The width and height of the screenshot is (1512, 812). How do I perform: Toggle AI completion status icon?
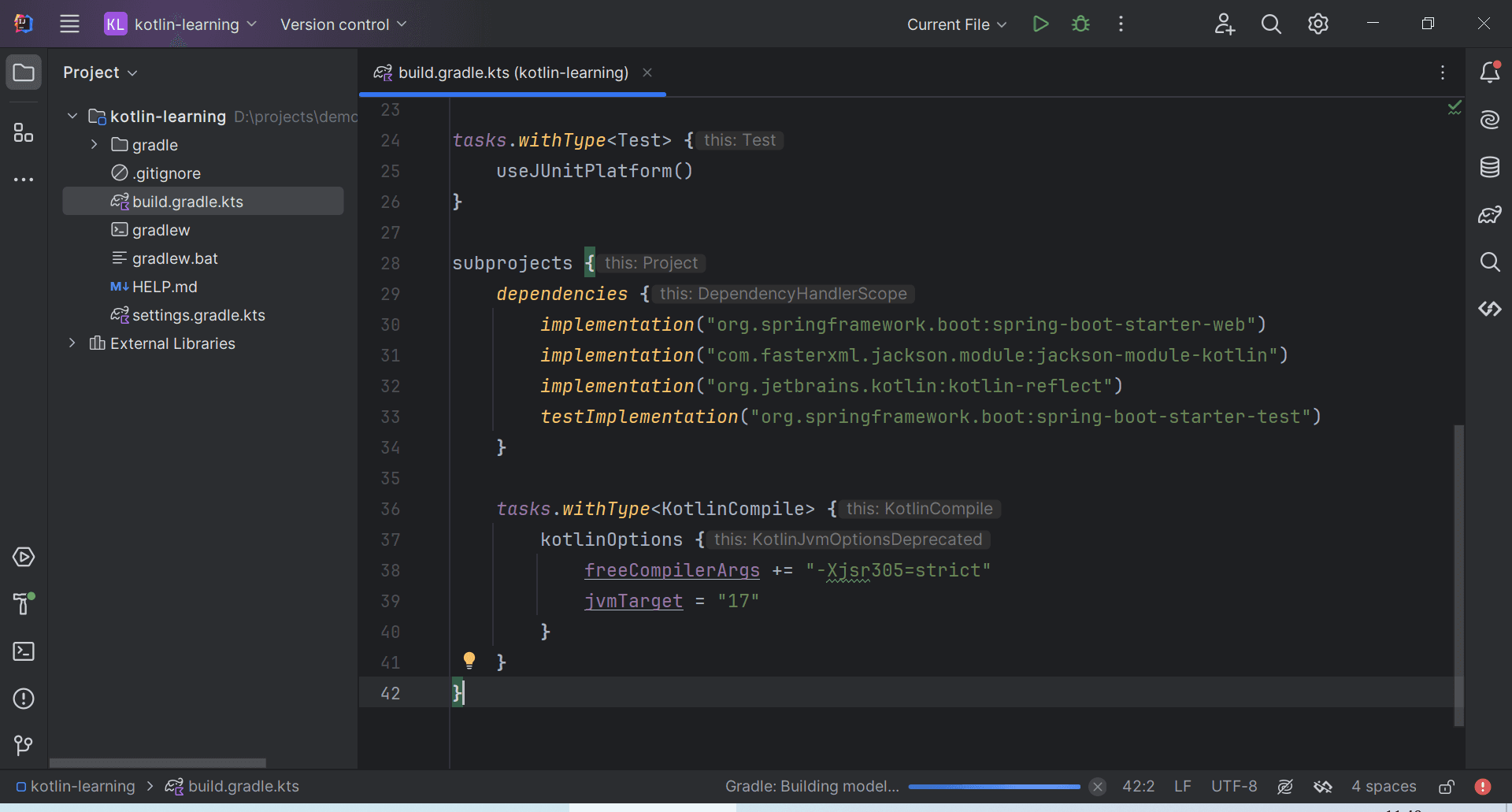pyautogui.click(x=1285, y=786)
